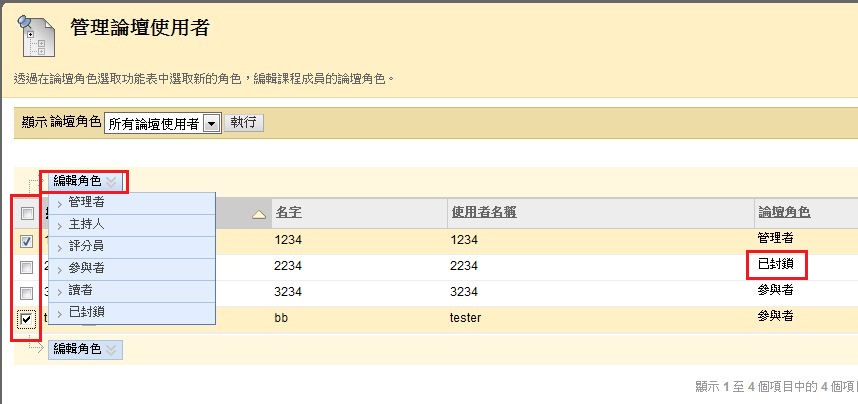Image resolution: width=858 pixels, height=404 pixels.
Task: Choose 主持人 from the role menu
Action: [87, 224]
